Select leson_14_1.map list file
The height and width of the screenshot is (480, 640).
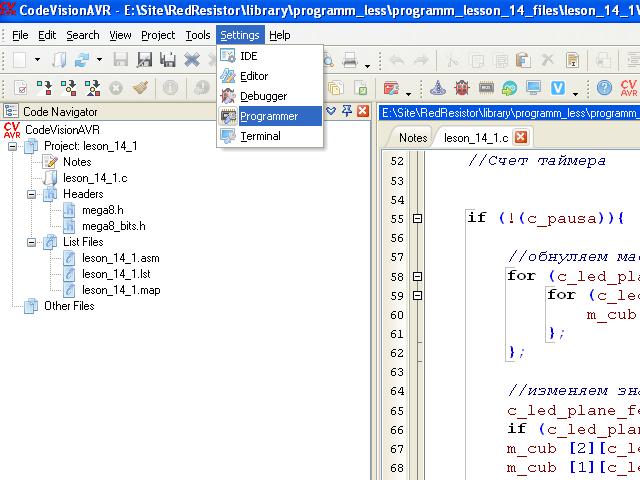121,290
